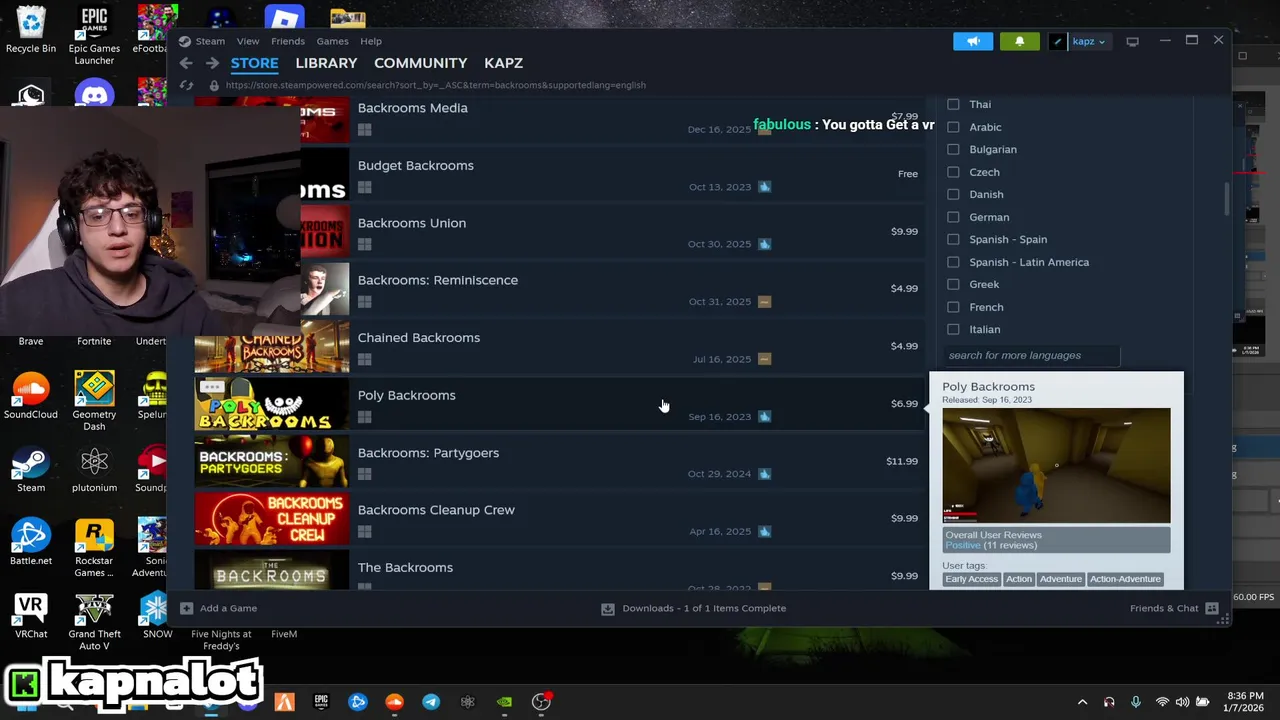The image size is (1280, 720).
Task: Check the Danish language filter
Action: pyautogui.click(x=953, y=194)
